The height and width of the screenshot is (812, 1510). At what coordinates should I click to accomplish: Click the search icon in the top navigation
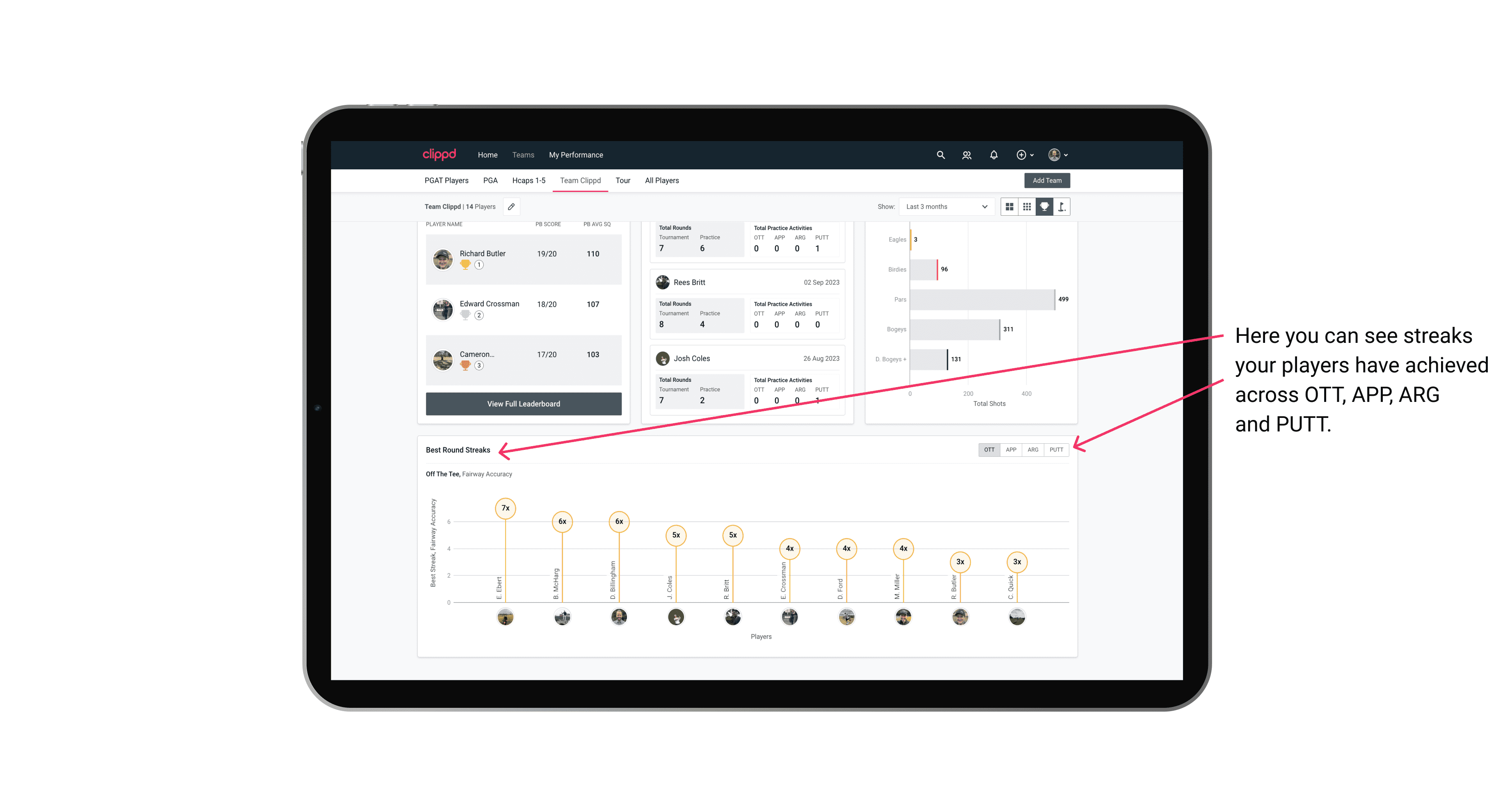(940, 154)
